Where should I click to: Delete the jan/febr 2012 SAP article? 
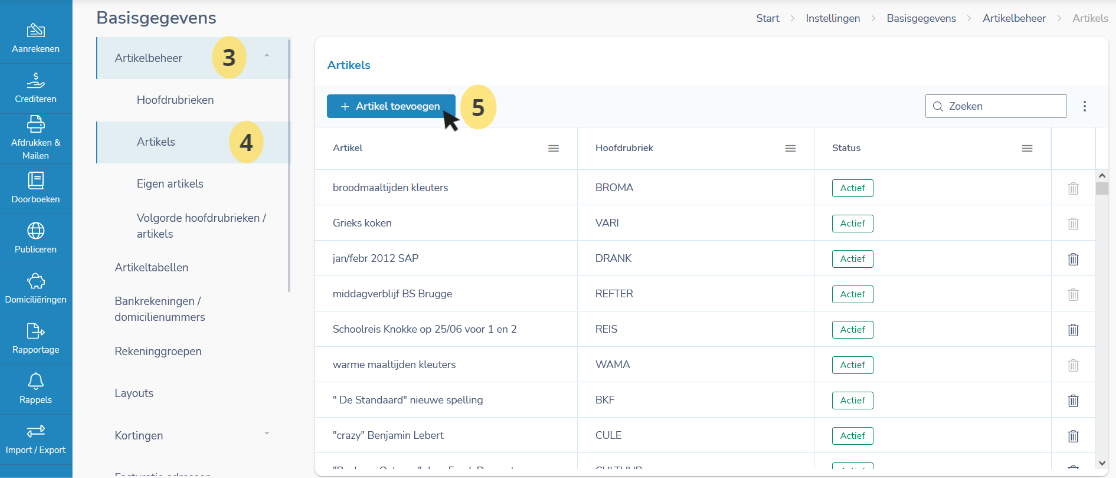pyautogui.click(x=1073, y=259)
